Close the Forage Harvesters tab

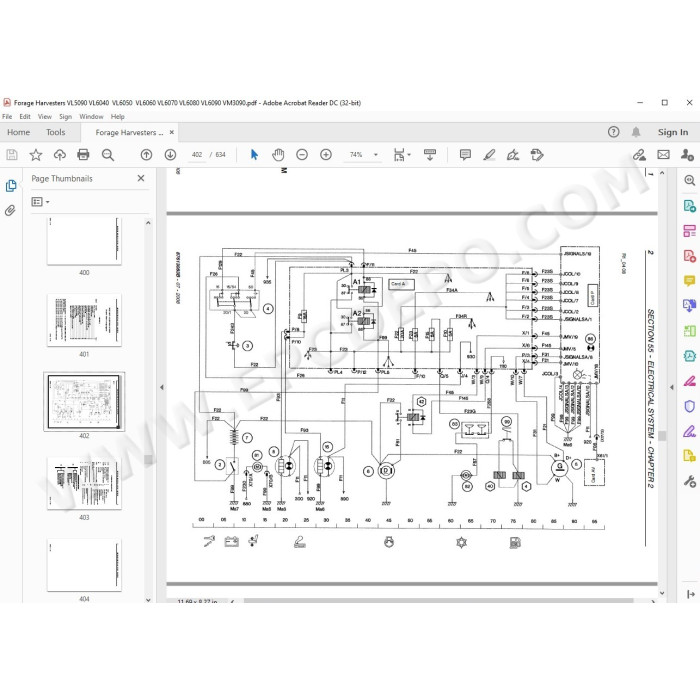[171, 132]
